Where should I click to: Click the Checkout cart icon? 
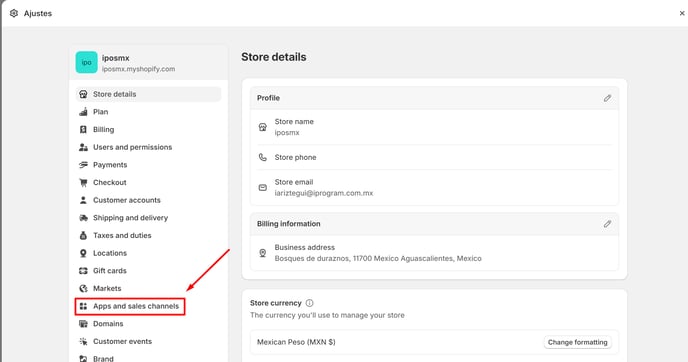(83, 183)
